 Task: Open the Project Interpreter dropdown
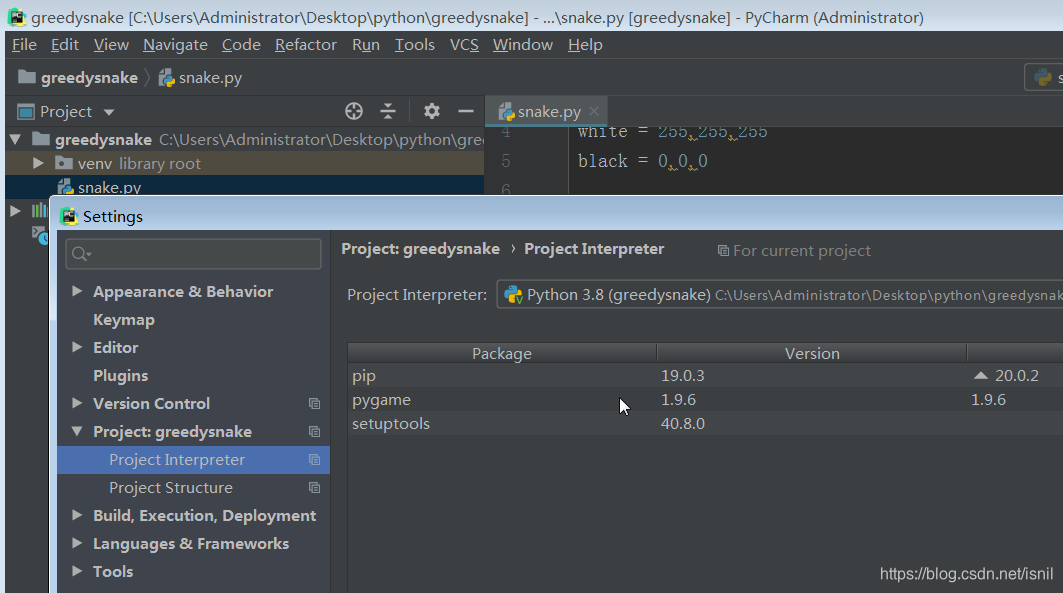[780, 295]
